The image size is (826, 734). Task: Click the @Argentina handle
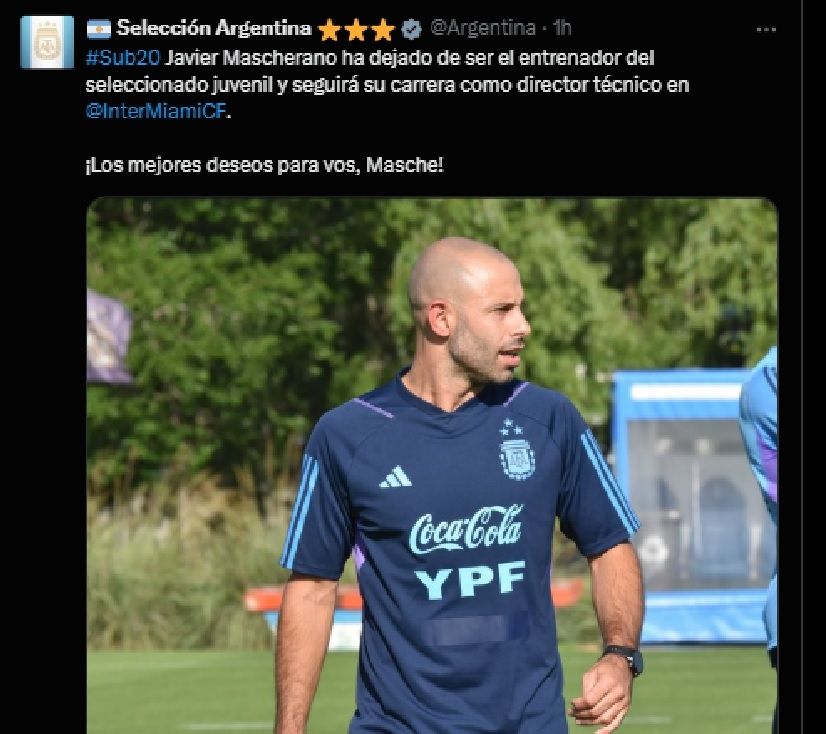[483, 27]
